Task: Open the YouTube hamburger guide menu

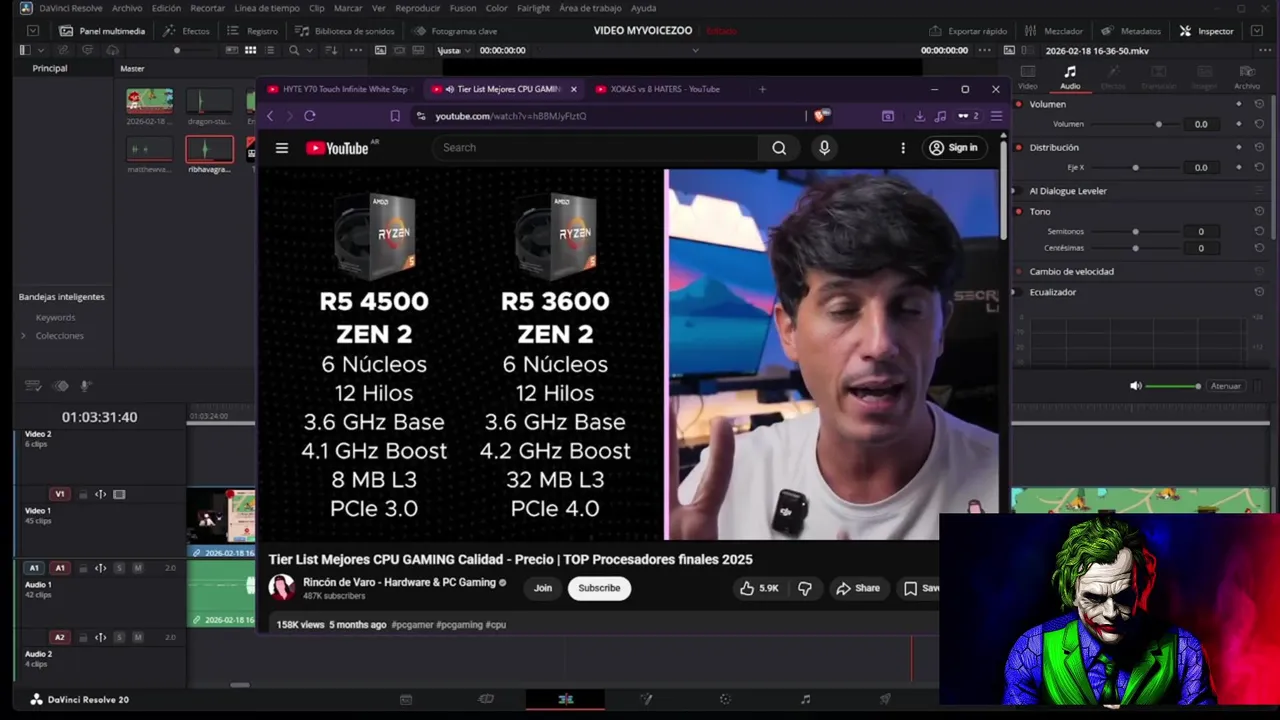Action: 282,148
